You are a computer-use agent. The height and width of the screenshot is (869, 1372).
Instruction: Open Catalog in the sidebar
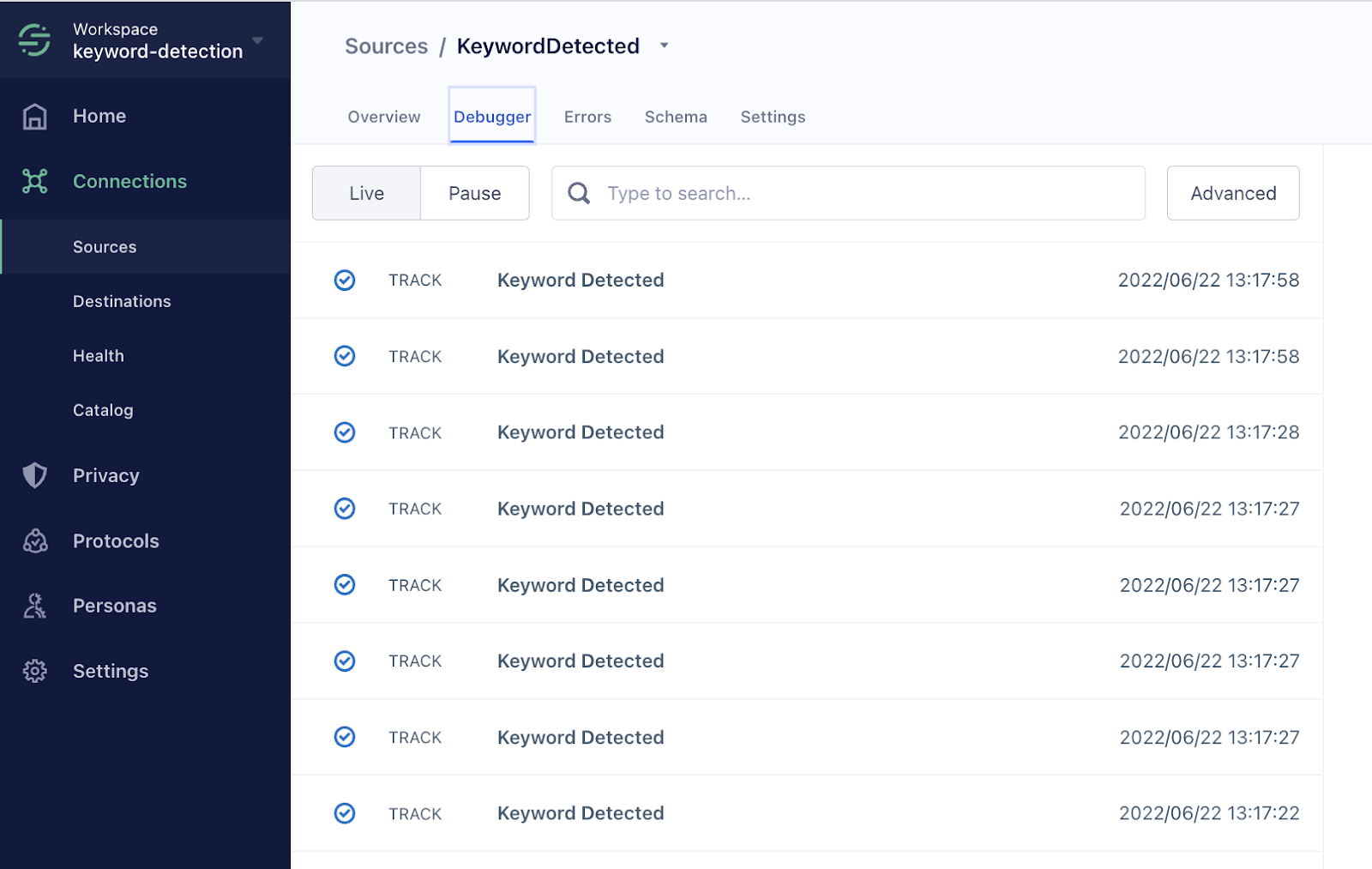(x=103, y=410)
